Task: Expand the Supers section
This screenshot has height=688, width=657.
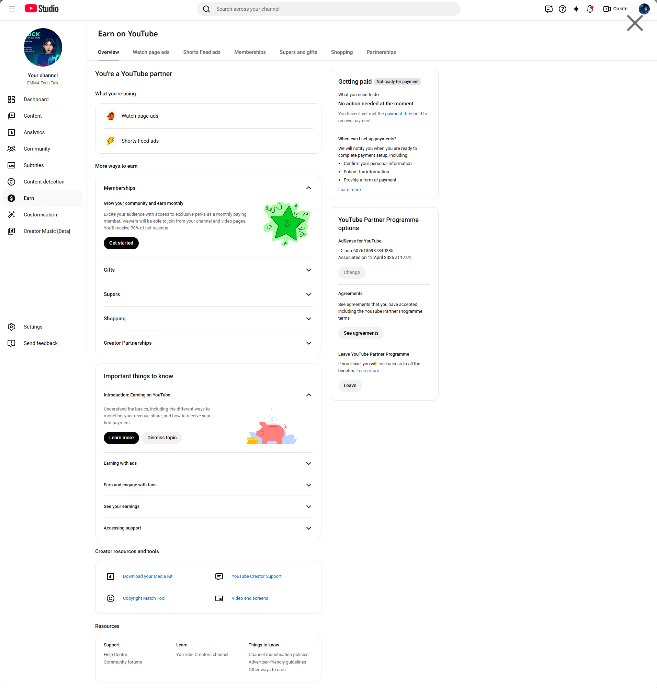Action: [309, 294]
